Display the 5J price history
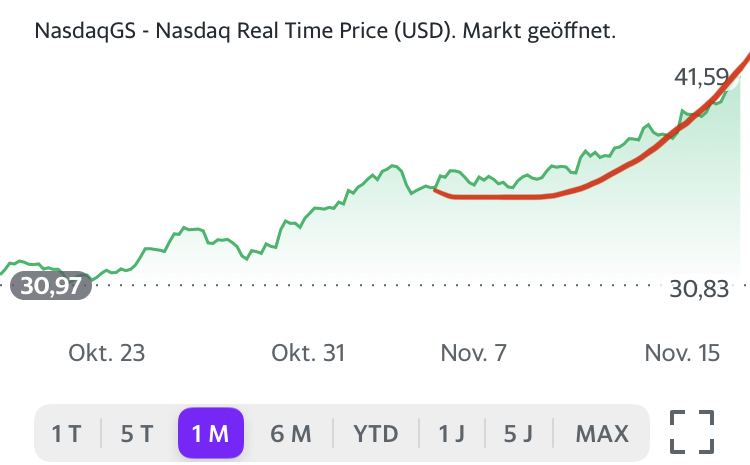Viewport: 750px width, 465px height. coord(518,434)
